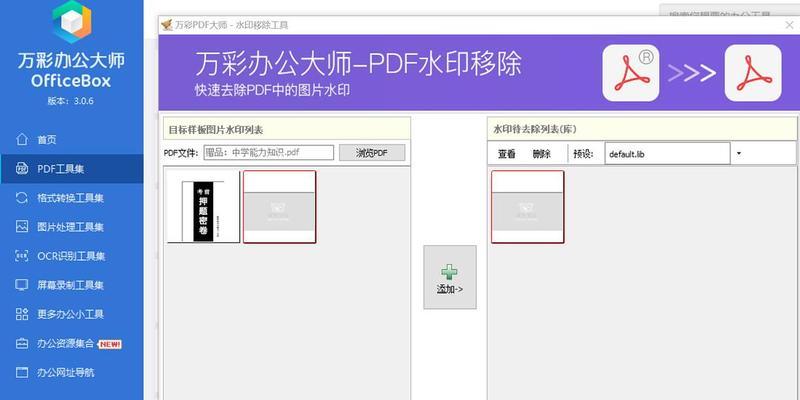Viewport: 800px width, 400px height.
Task: Click the window title bar app icon
Action: pos(166,25)
